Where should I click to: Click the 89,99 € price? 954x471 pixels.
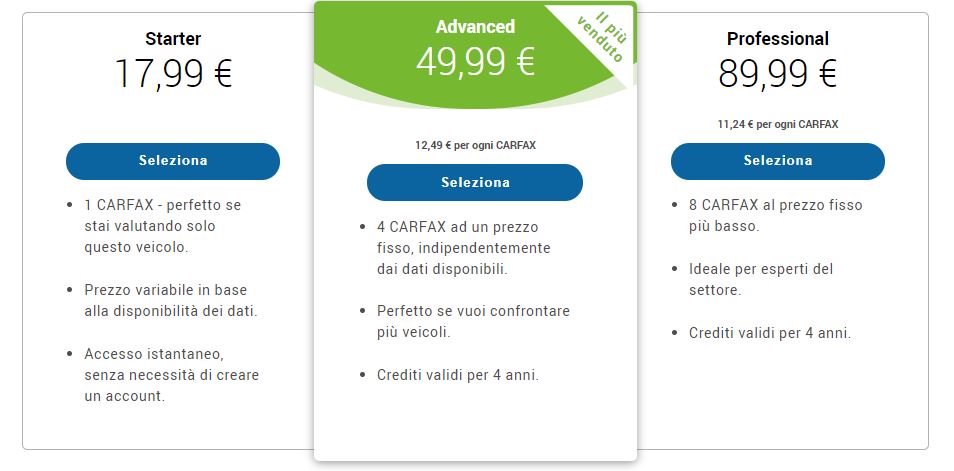click(x=778, y=74)
